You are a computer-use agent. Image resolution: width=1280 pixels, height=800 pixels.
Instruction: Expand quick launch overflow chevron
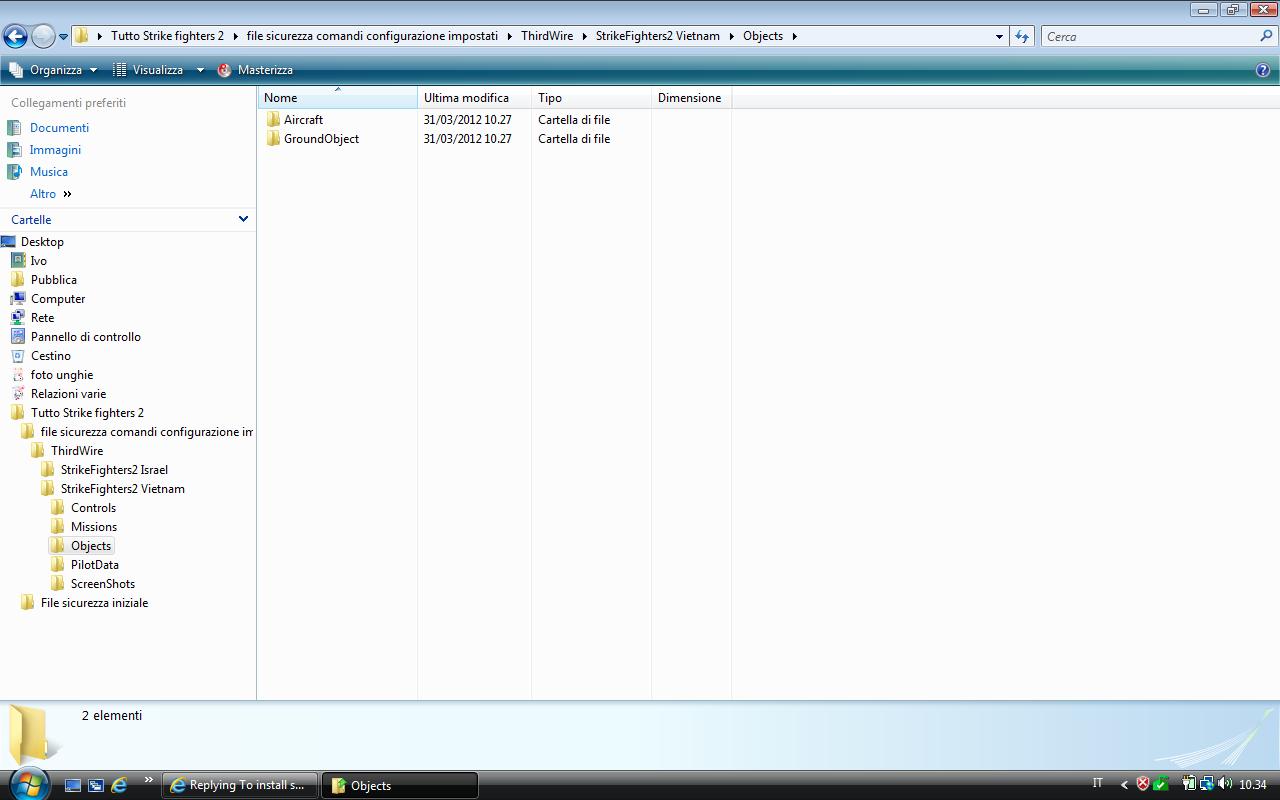coord(149,780)
